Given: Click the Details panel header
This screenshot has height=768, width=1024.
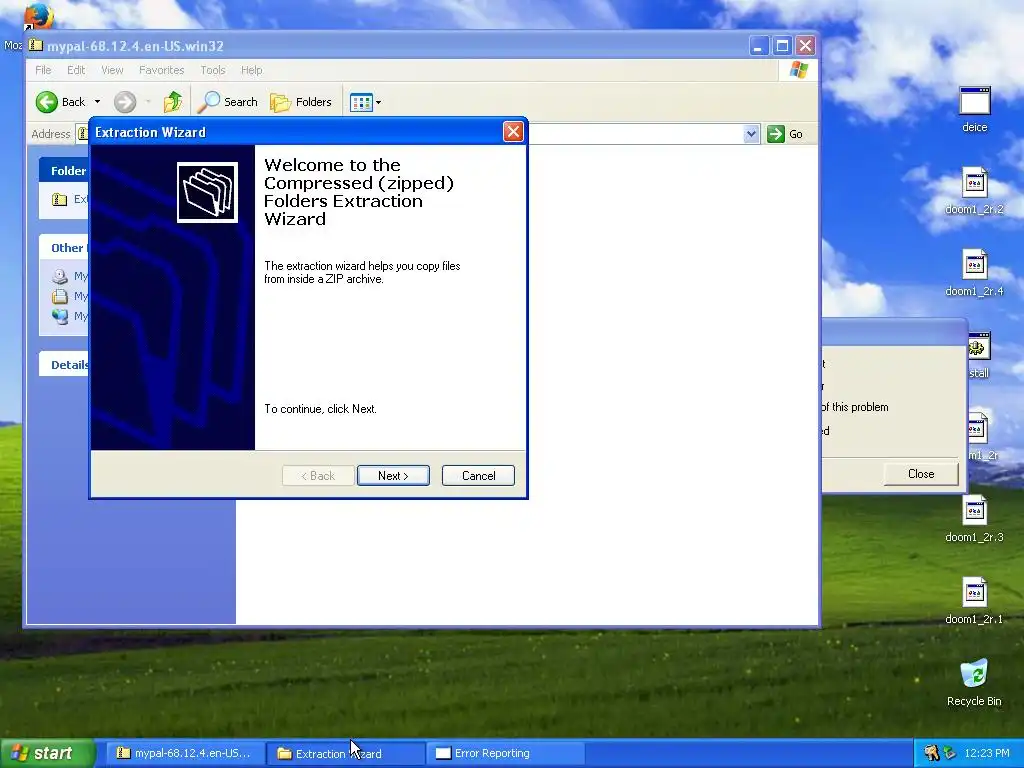Looking at the screenshot, I should pos(64,364).
